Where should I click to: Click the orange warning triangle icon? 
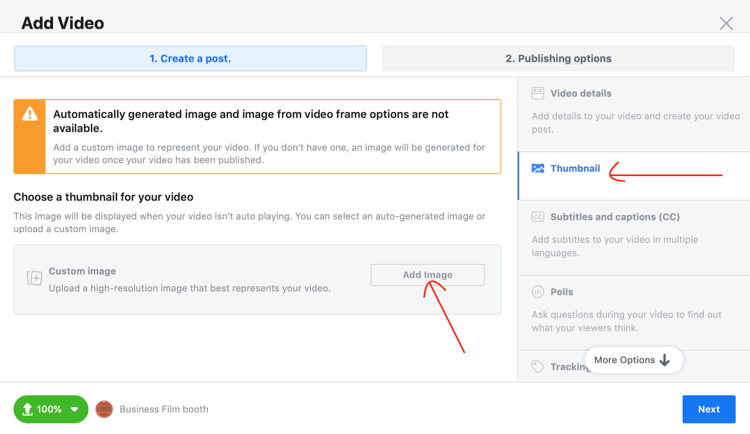(x=30, y=114)
